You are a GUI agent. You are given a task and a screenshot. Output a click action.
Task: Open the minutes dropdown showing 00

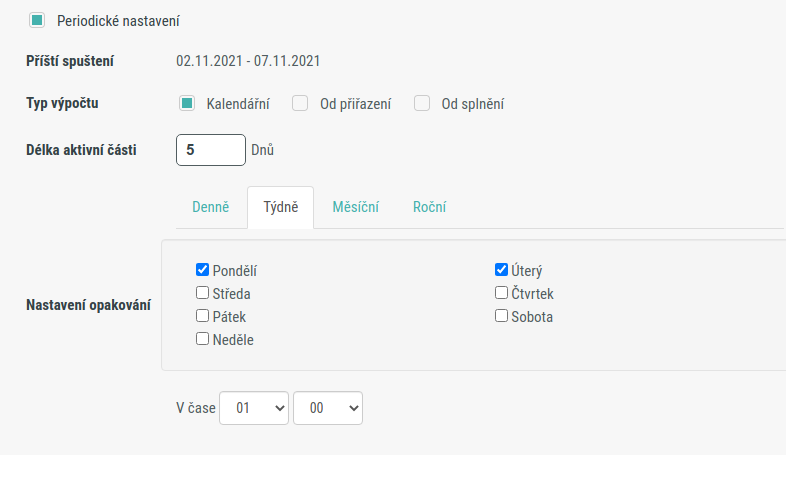(x=328, y=408)
